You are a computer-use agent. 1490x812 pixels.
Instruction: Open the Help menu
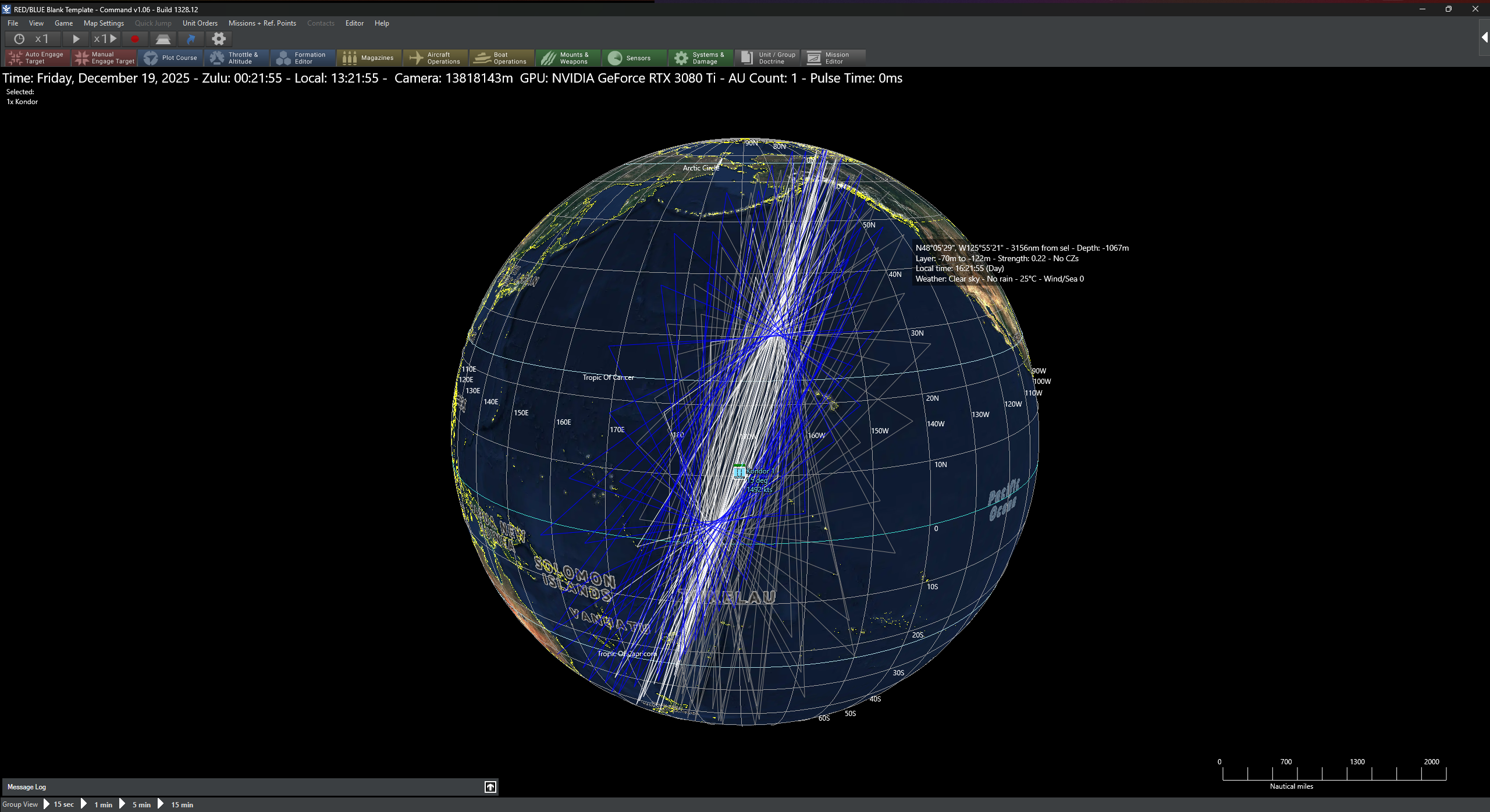point(382,23)
